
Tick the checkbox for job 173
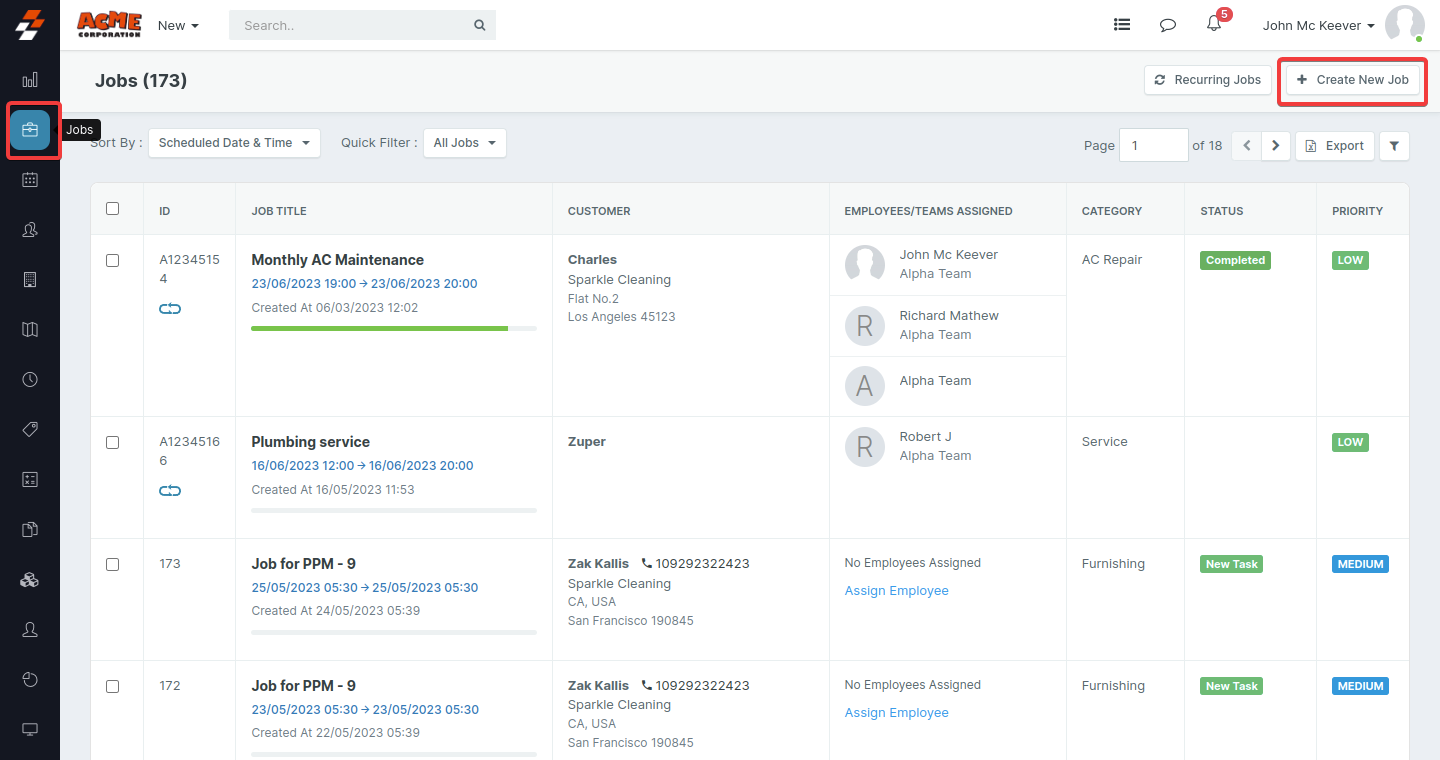113,564
